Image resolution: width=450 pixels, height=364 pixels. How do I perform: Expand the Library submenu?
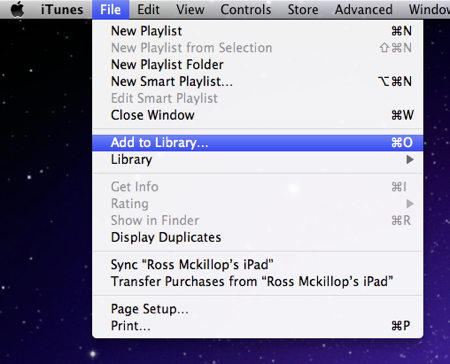(x=257, y=160)
